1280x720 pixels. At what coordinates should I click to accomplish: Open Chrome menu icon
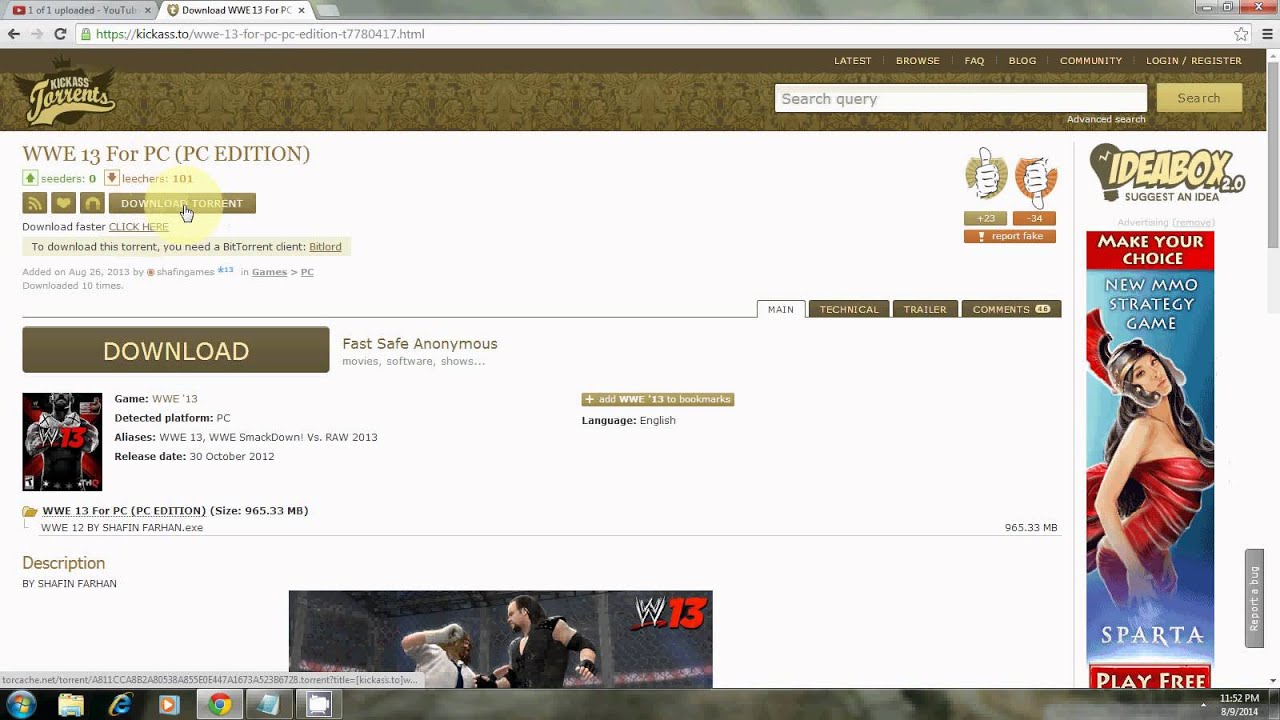pyautogui.click(x=1266, y=34)
